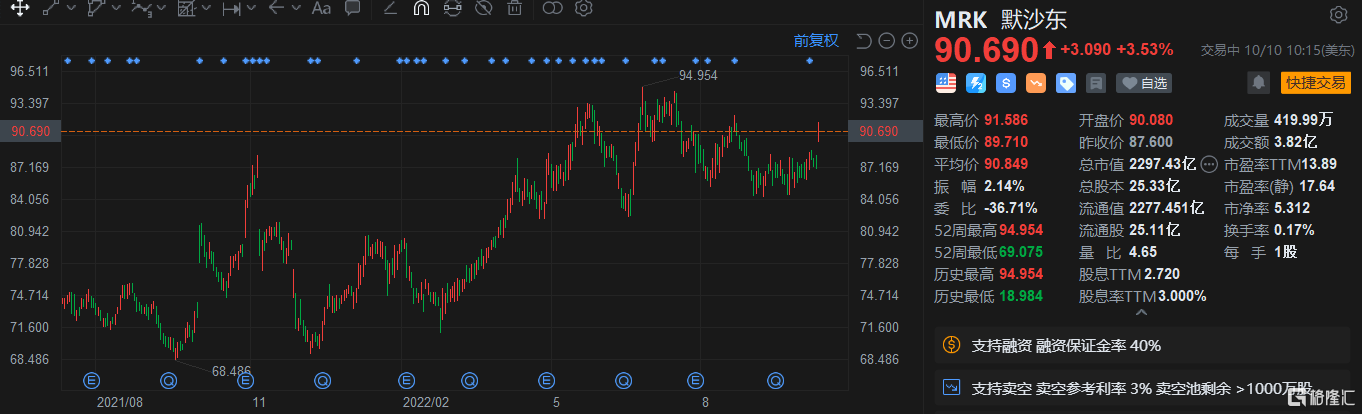Click the info circle beside 总市值
Screen dimensions: 1362x414
click(1208, 164)
